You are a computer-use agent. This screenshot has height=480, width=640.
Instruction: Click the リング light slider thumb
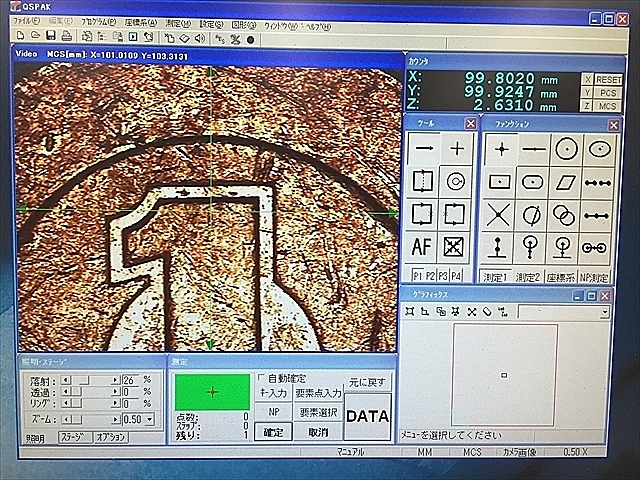(76, 403)
